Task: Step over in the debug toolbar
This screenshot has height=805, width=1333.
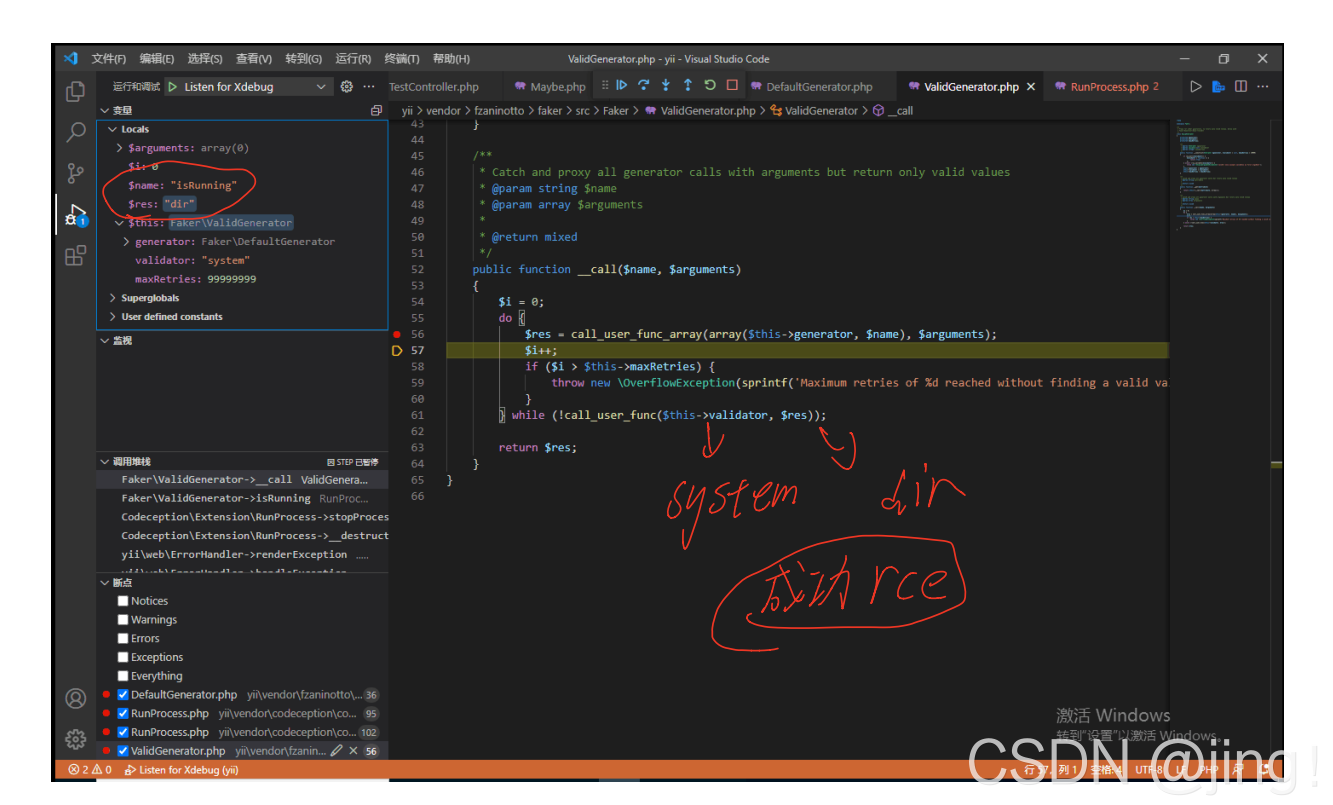Action: click(x=644, y=86)
